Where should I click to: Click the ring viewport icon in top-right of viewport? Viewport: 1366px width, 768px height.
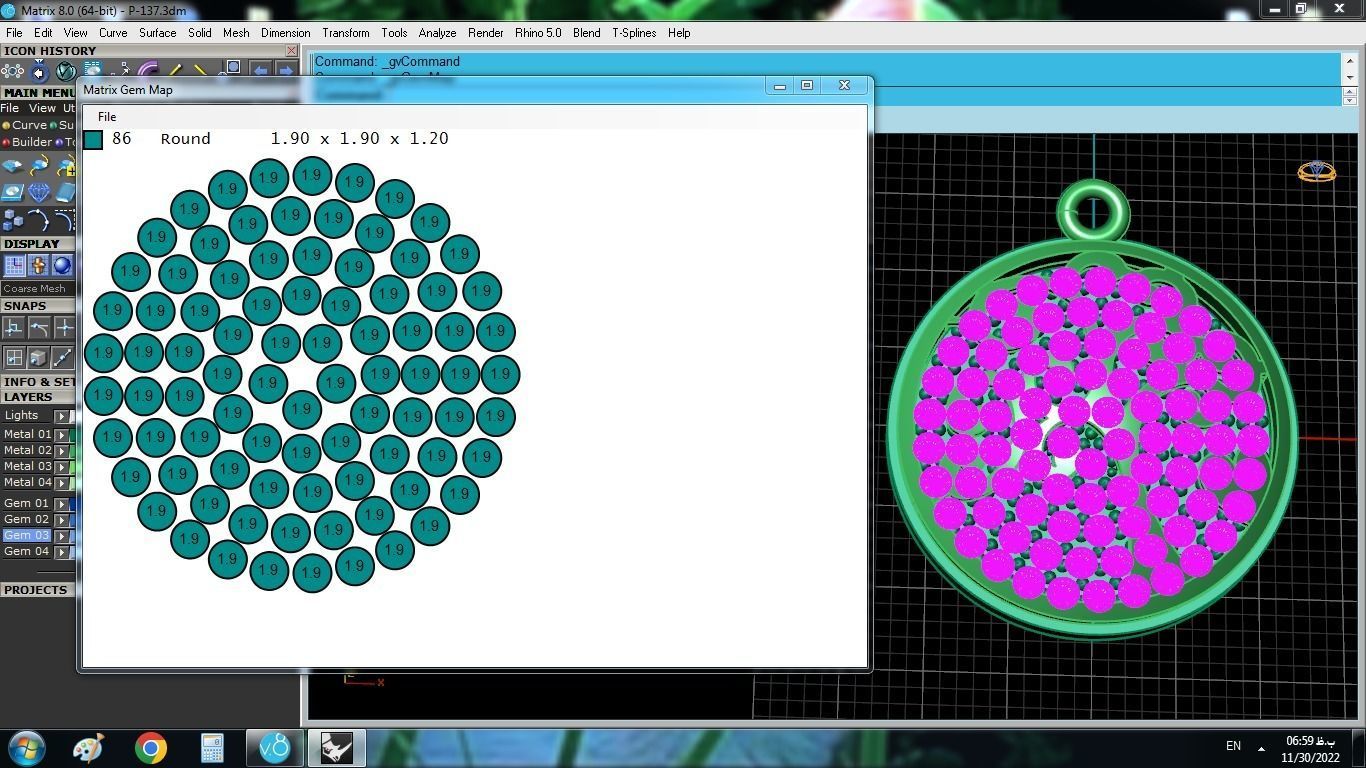[x=1316, y=172]
